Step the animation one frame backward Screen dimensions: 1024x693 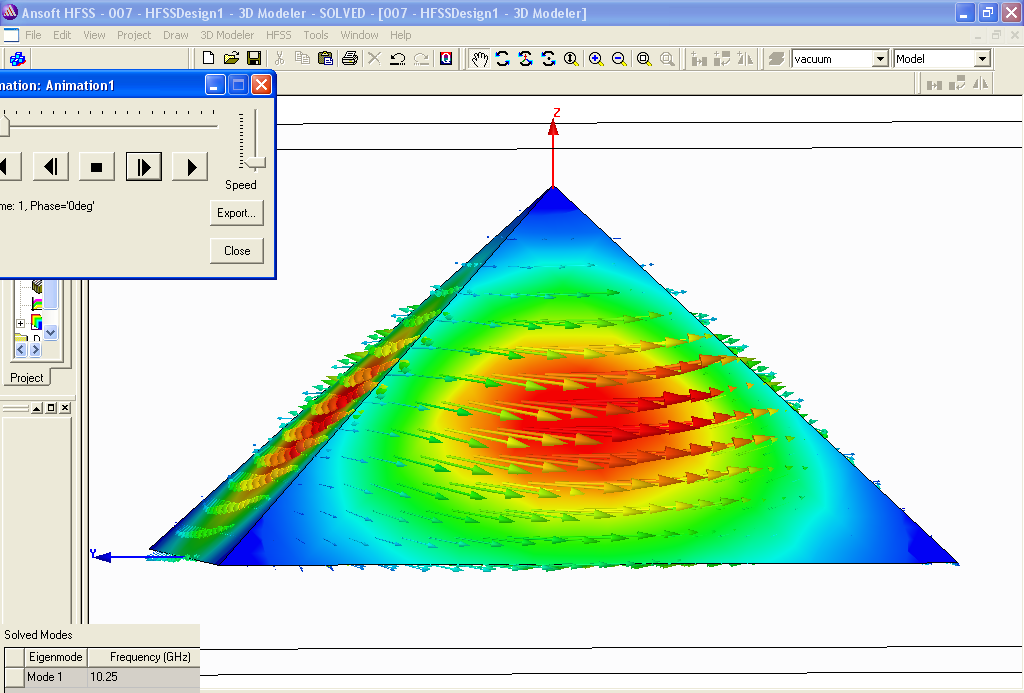coord(50,167)
